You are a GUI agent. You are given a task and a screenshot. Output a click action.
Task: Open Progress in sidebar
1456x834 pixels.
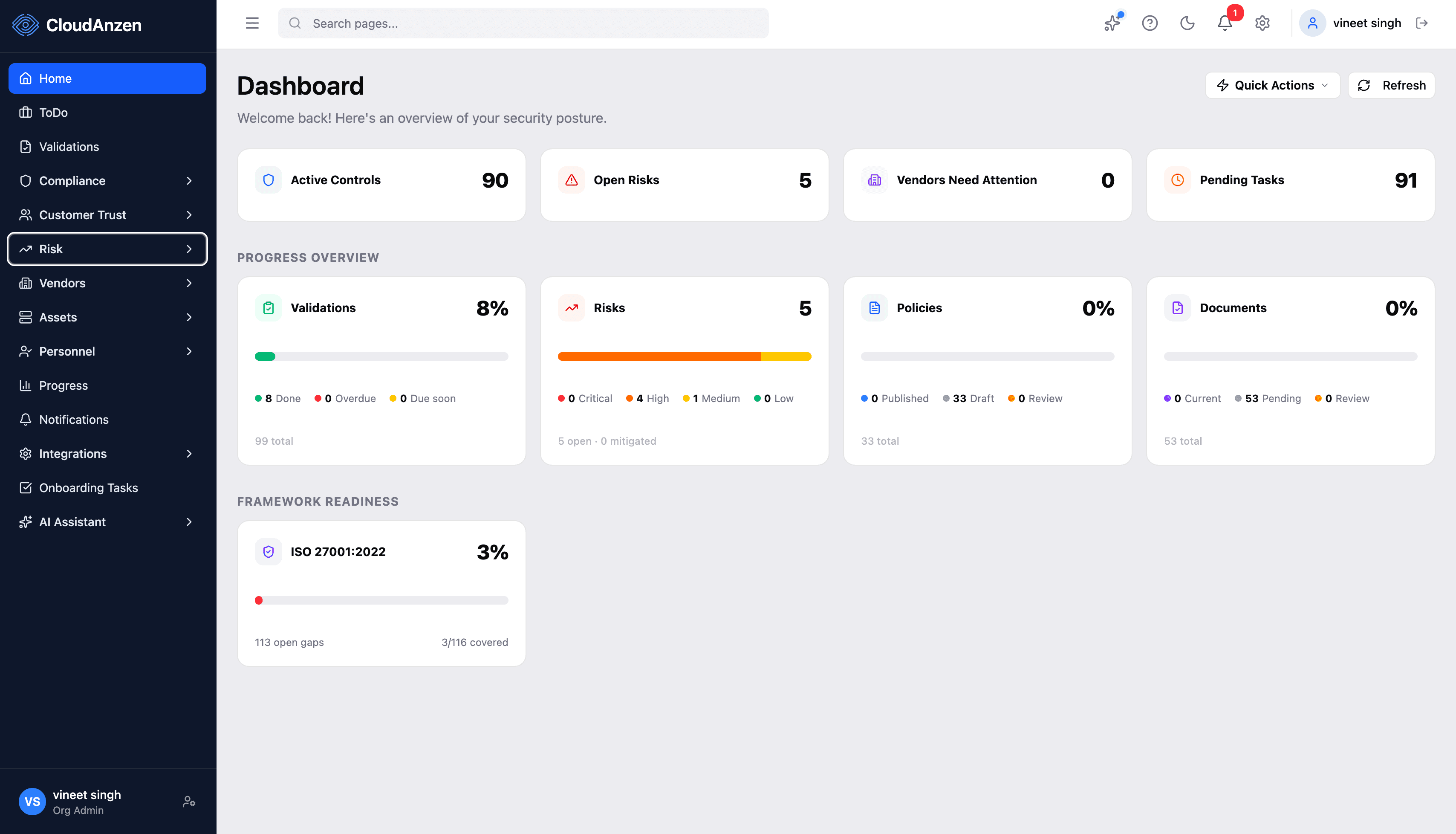point(107,385)
